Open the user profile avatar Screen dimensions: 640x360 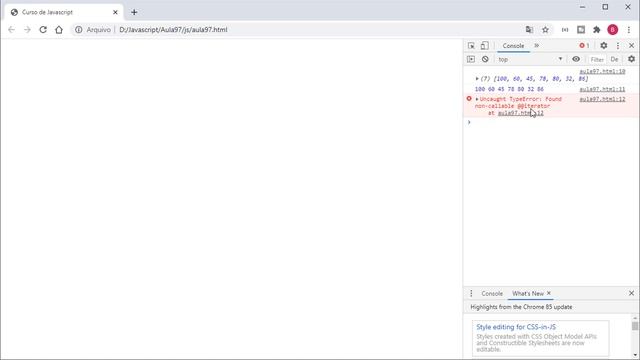613,30
